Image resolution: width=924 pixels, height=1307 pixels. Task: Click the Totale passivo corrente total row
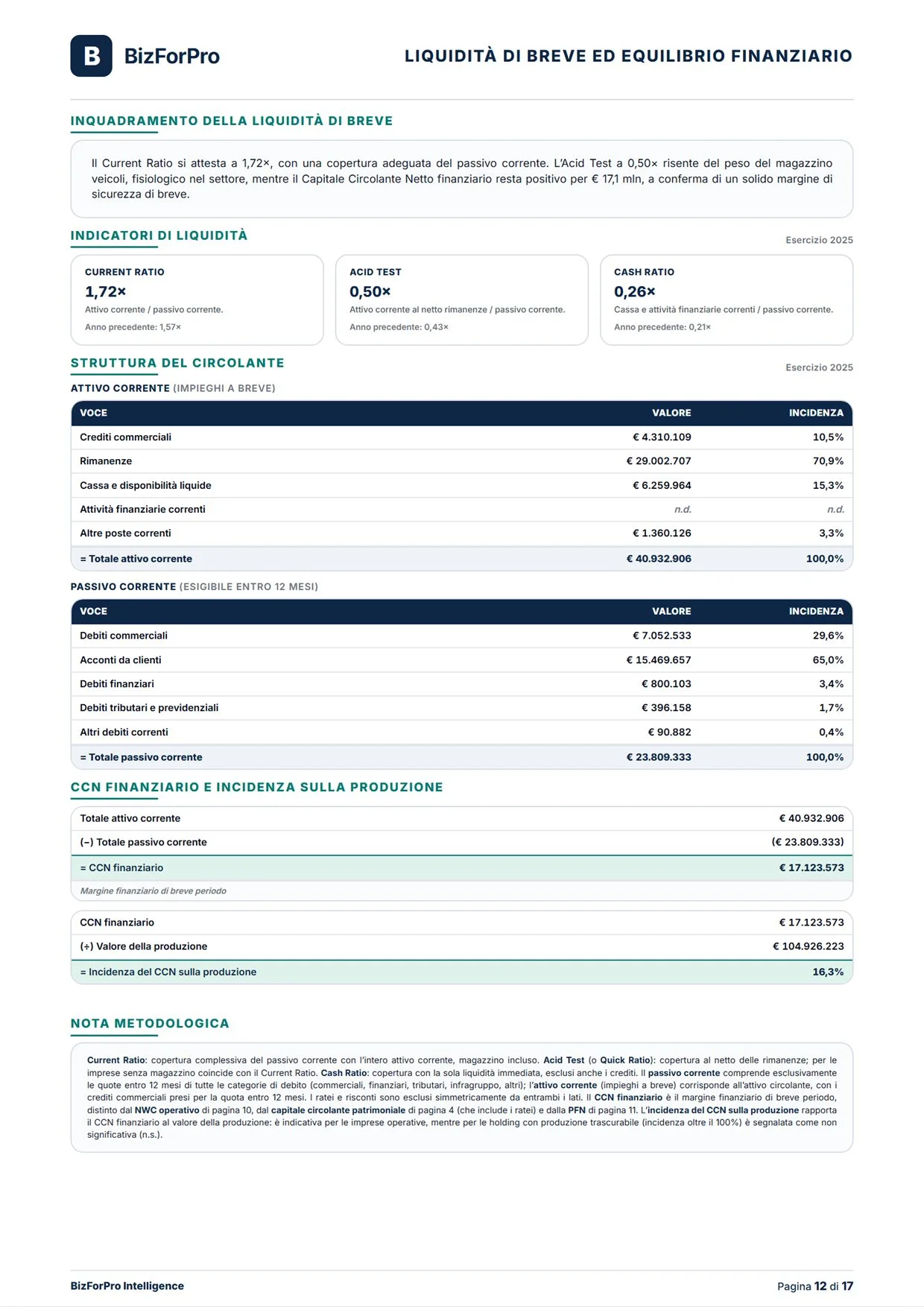[461, 757]
